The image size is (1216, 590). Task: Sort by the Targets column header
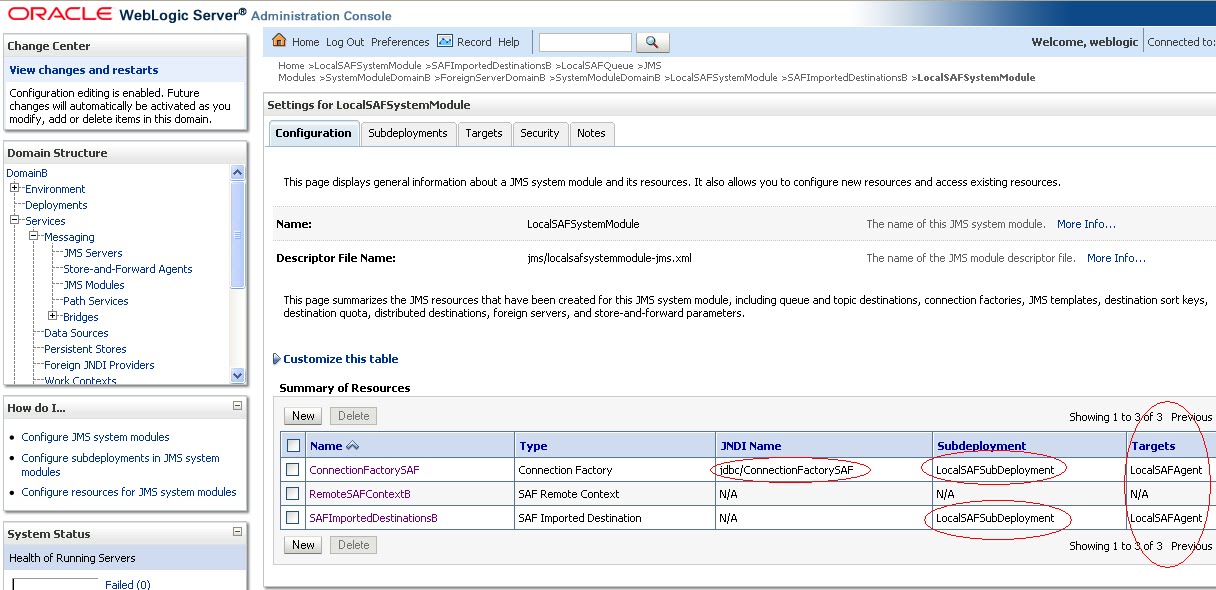tap(1153, 446)
